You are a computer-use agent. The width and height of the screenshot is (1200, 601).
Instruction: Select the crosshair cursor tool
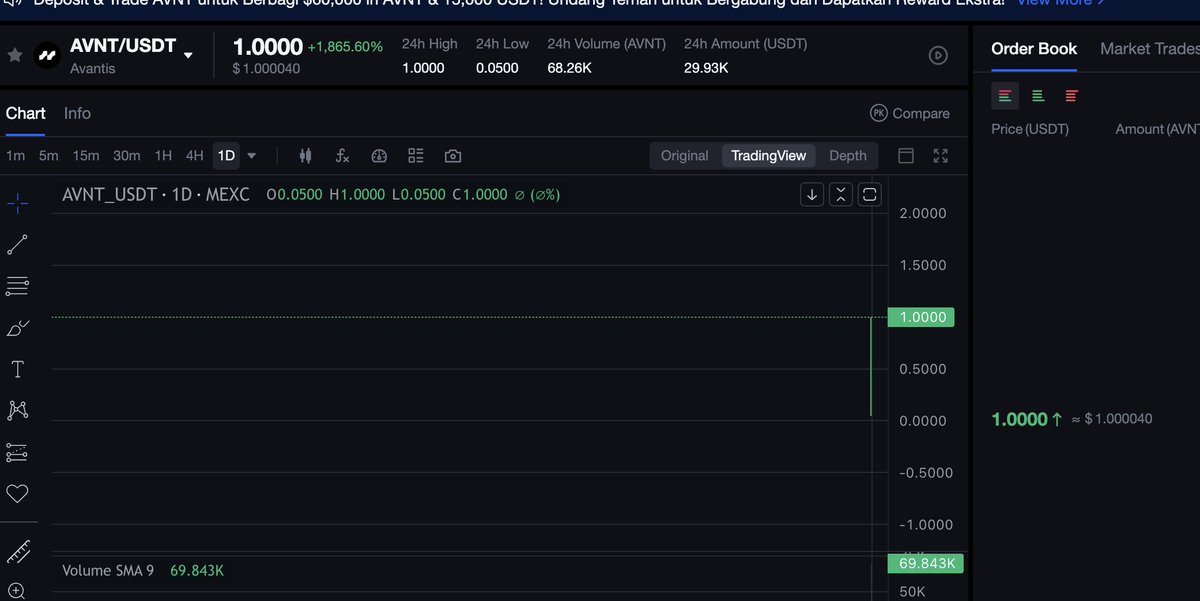[18, 203]
